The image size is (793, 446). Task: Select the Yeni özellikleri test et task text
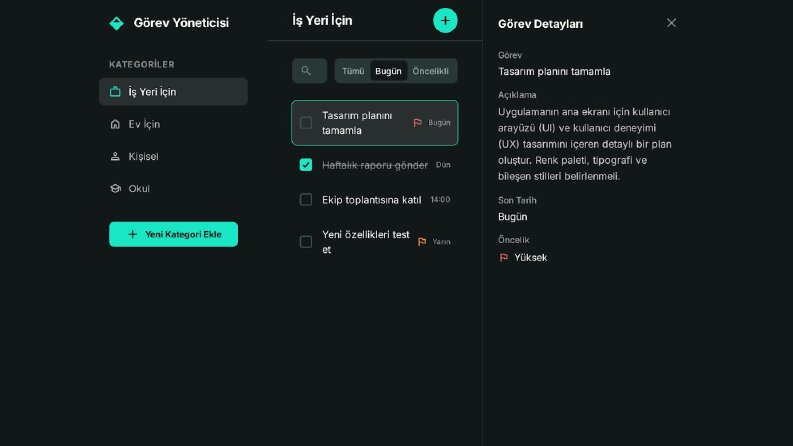point(366,242)
